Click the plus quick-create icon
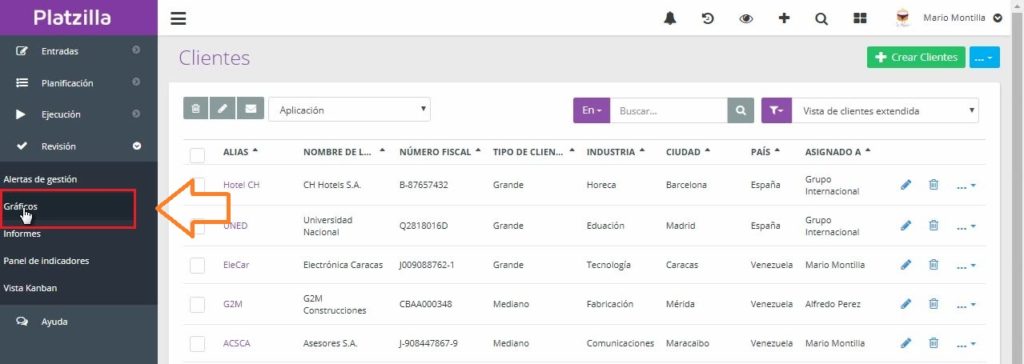Image resolution: width=1024 pixels, height=364 pixels. pos(784,18)
